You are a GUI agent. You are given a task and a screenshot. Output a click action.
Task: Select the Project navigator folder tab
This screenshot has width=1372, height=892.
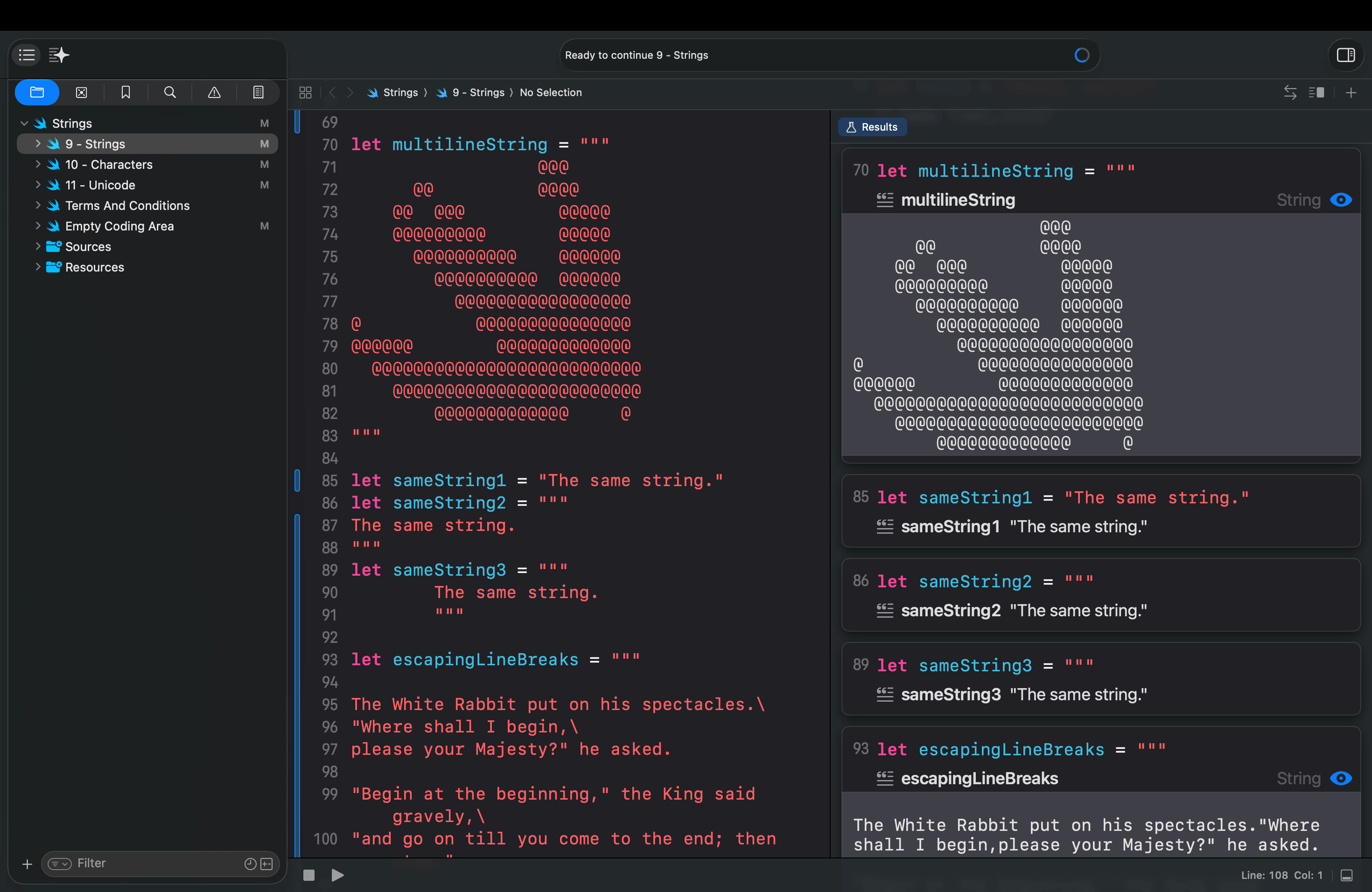37,92
